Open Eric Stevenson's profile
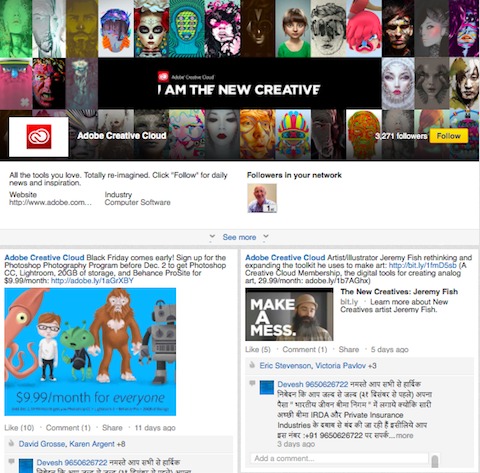The image size is (480, 473). [x=285, y=366]
